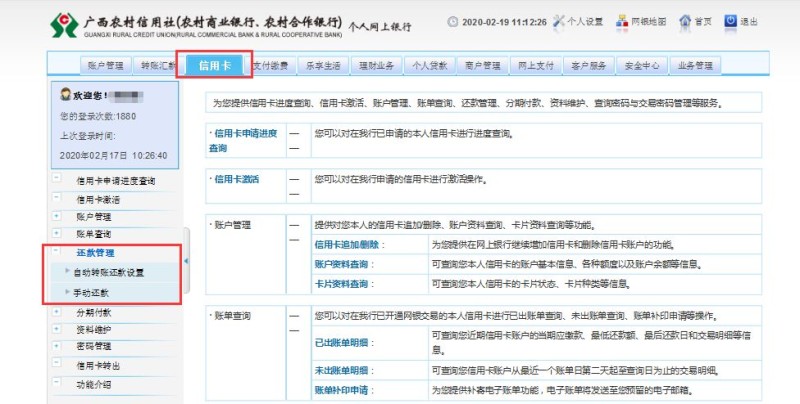800x404 pixels.
Task: Select 账户管理 in the sidebar menu
Action: [94, 217]
